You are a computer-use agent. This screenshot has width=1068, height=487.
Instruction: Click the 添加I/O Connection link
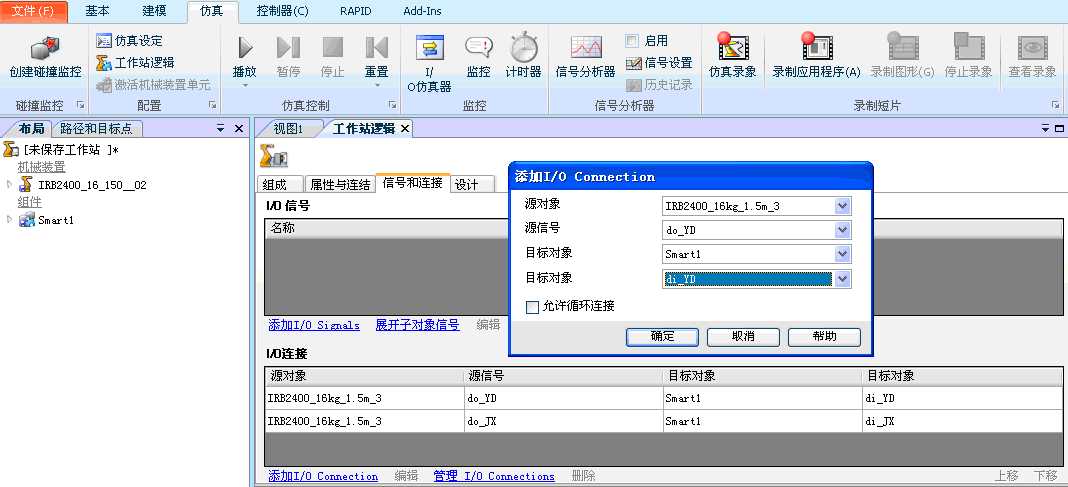[x=323, y=476]
